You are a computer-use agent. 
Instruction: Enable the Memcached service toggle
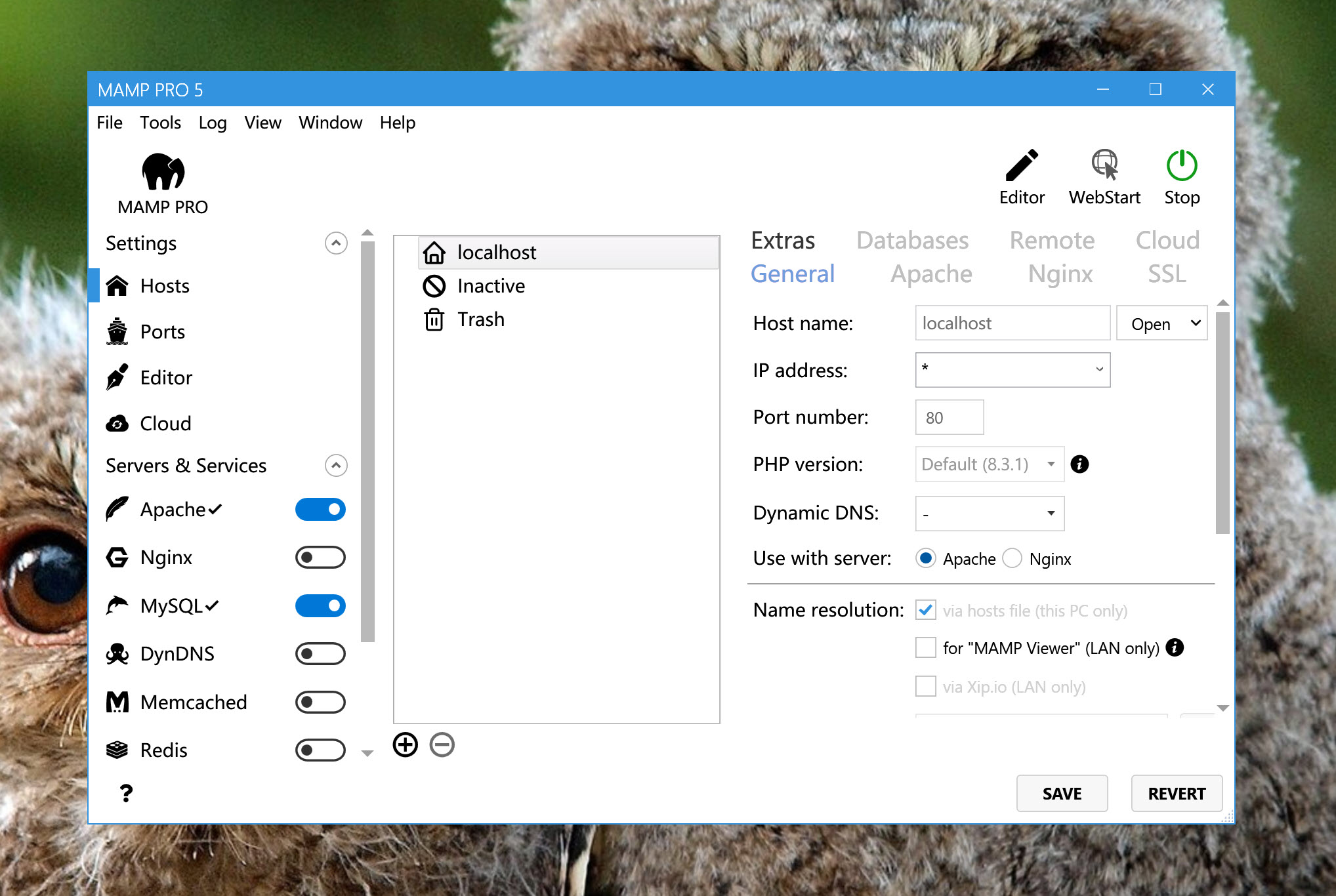point(320,703)
